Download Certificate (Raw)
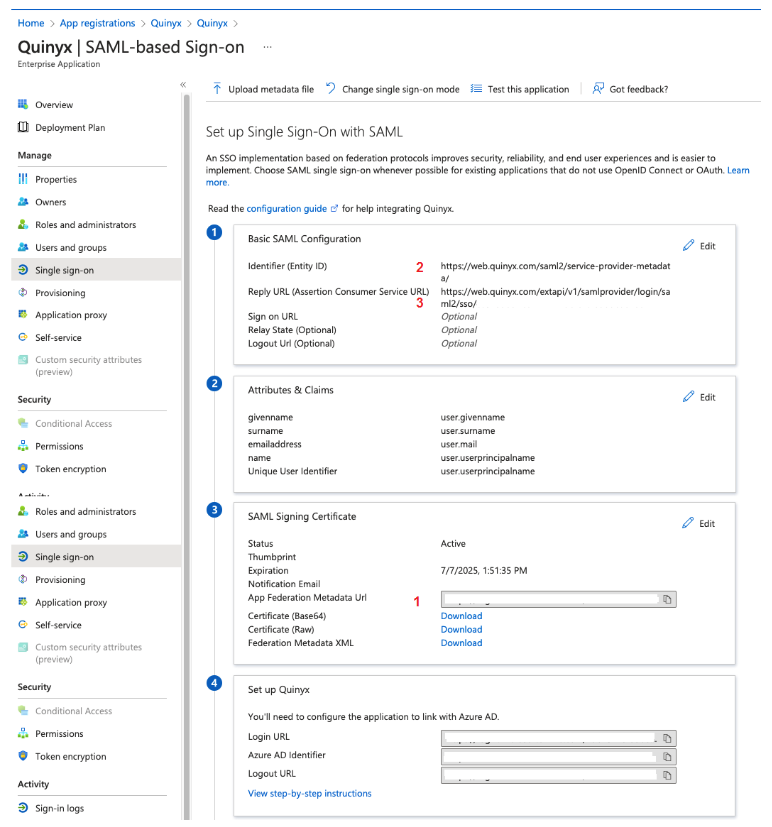Image resolution: width=772 pixels, height=827 pixels. tap(461, 629)
